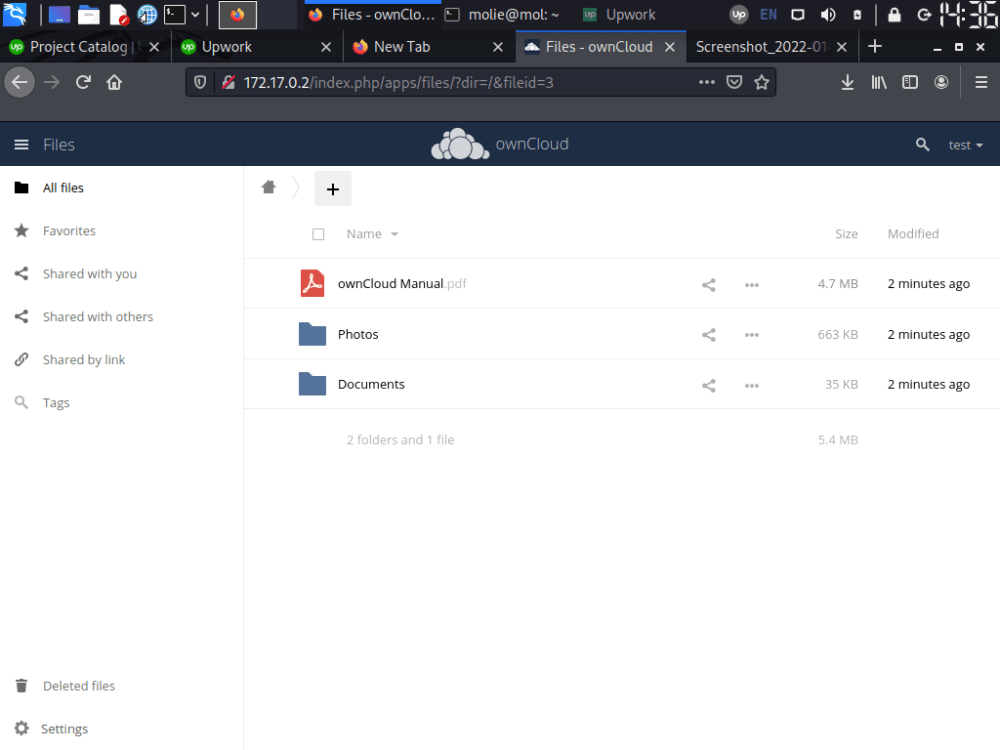Click the plus new file button

coord(332,189)
